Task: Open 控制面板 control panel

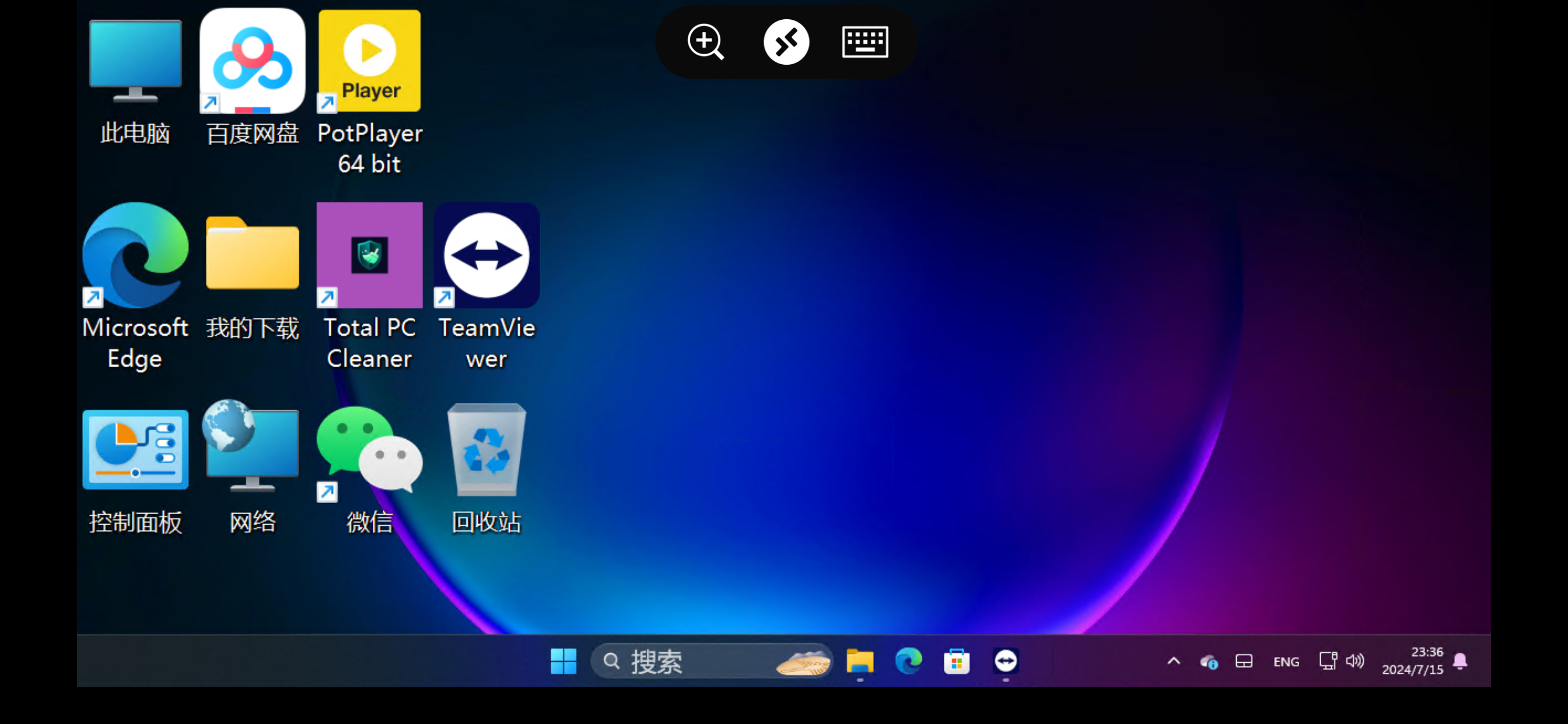Action: pos(135,450)
